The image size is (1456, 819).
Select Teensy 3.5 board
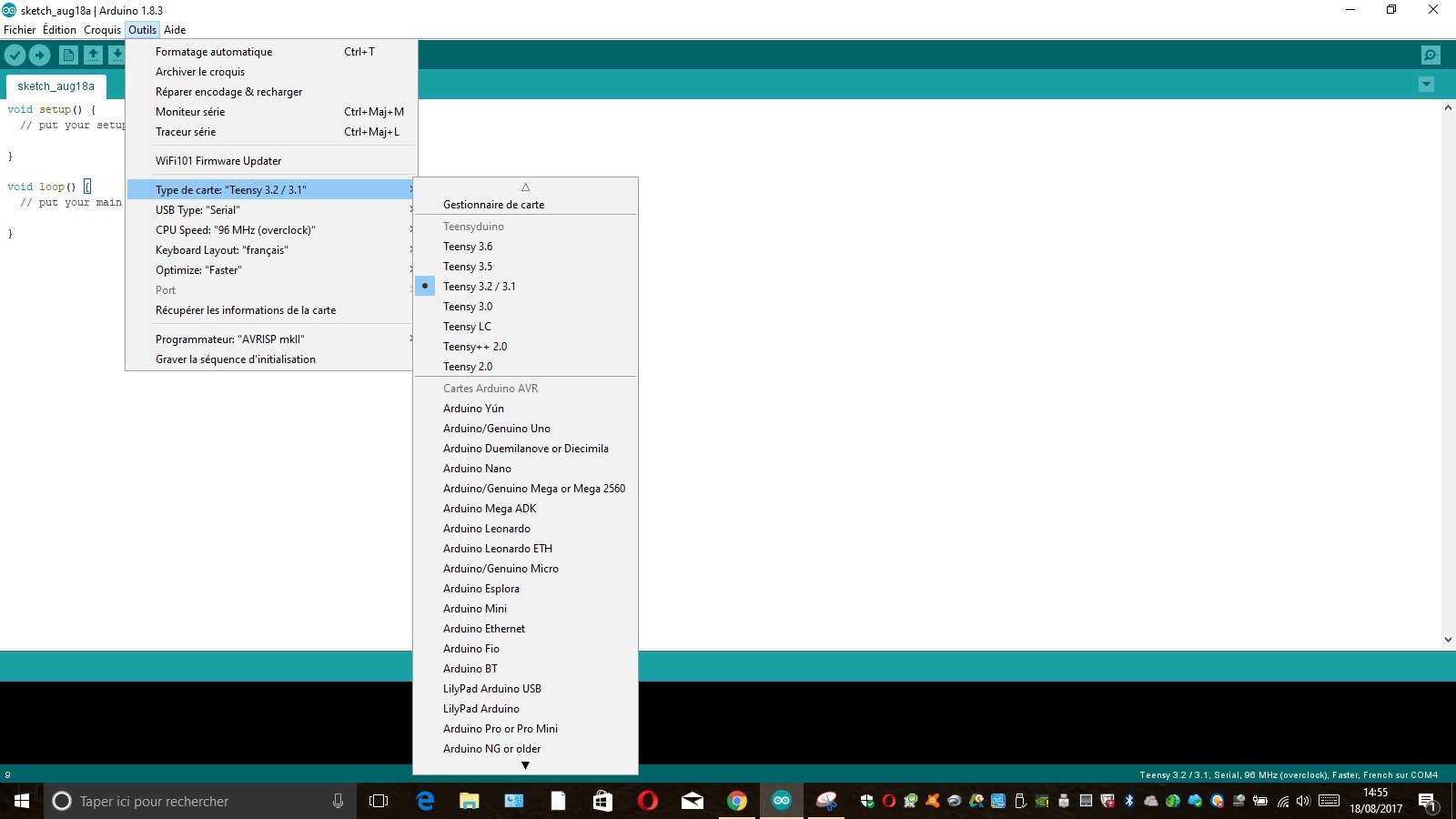point(525,267)
